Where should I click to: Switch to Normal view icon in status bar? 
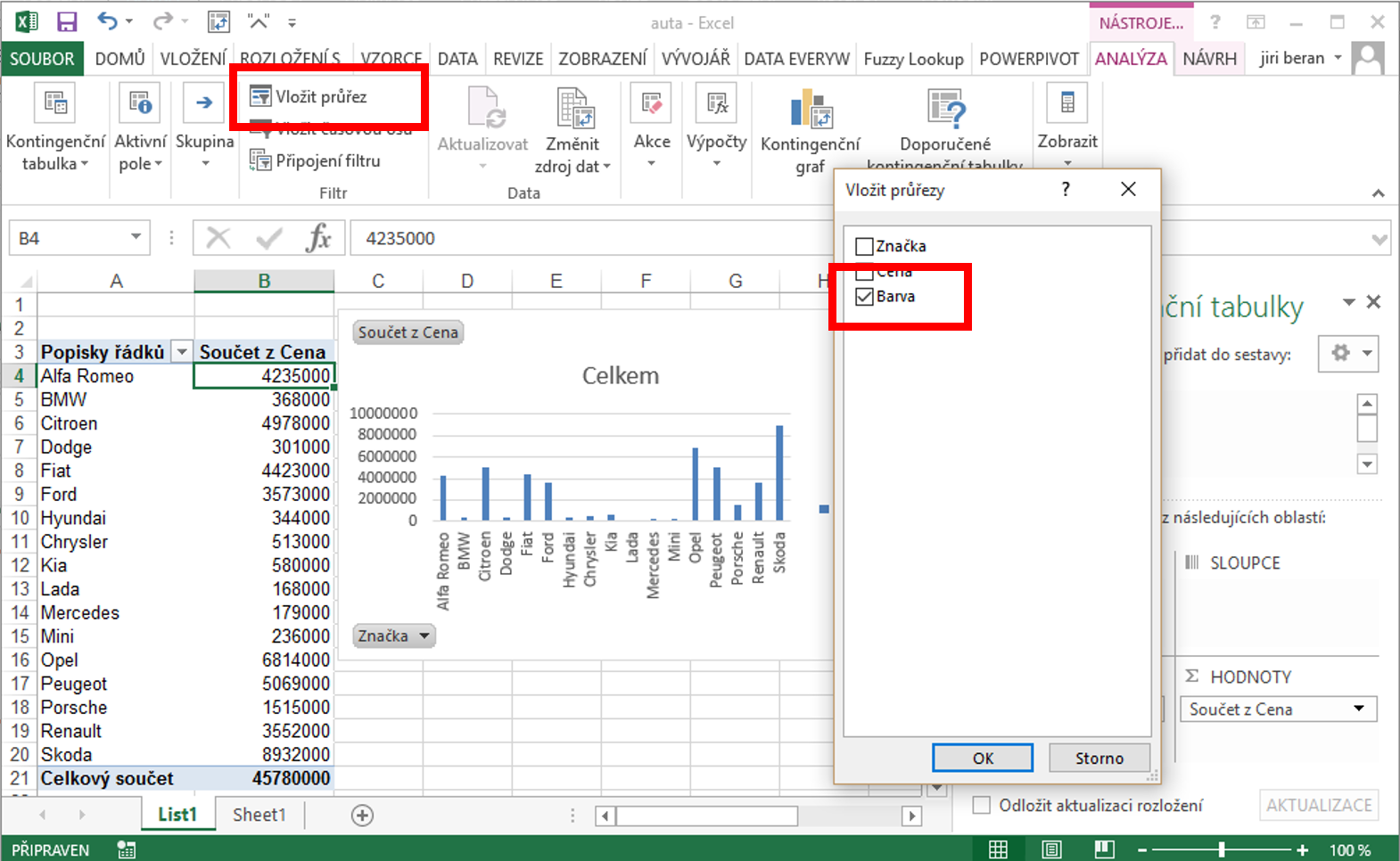(x=998, y=849)
